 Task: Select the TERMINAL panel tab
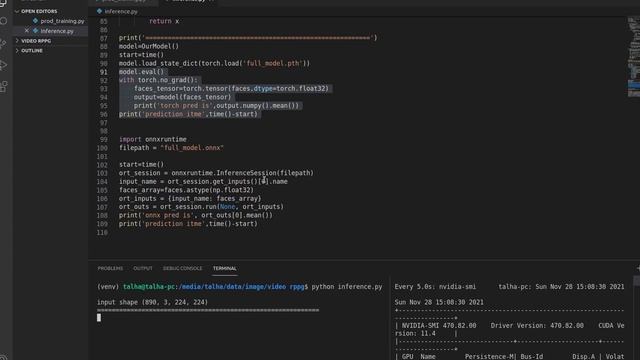click(x=224, y=268)
